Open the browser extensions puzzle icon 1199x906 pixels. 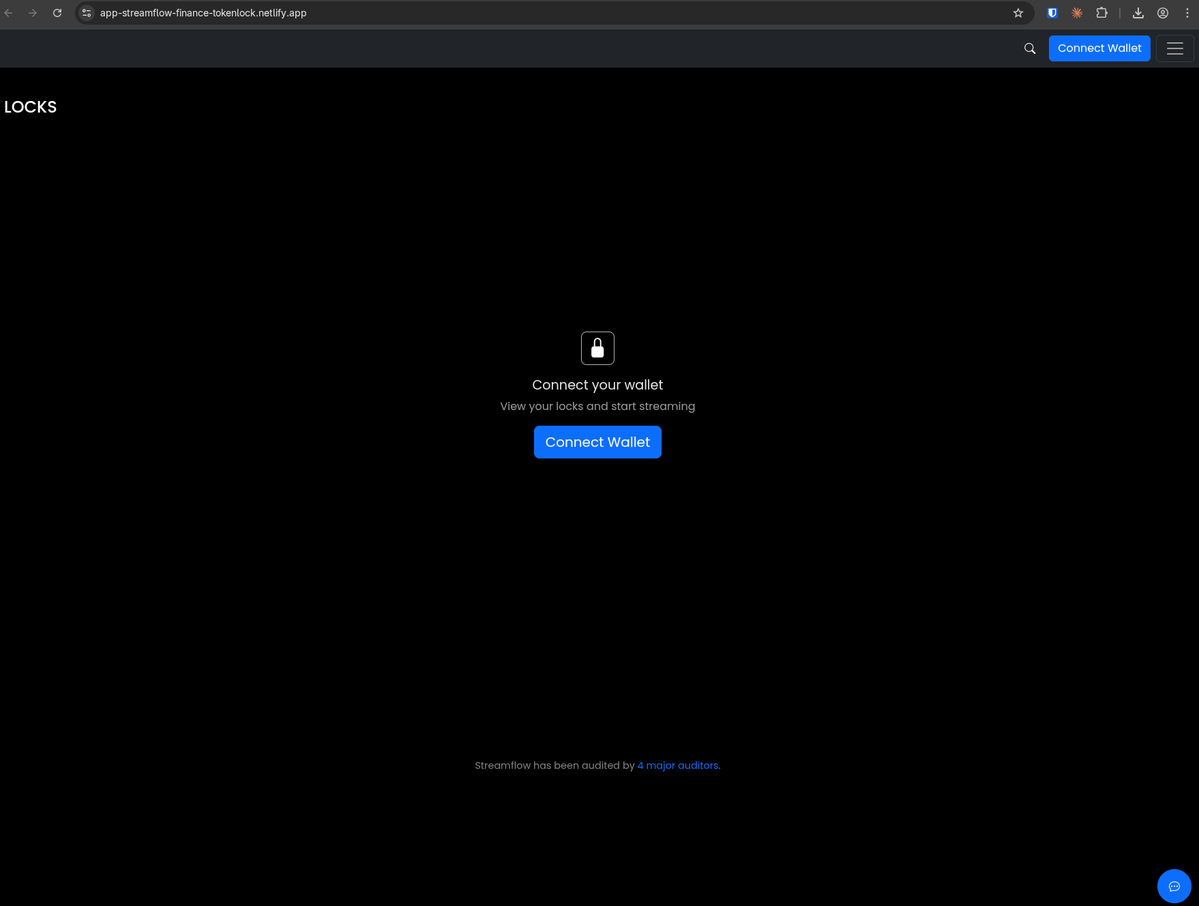[x=1101, y=13]
